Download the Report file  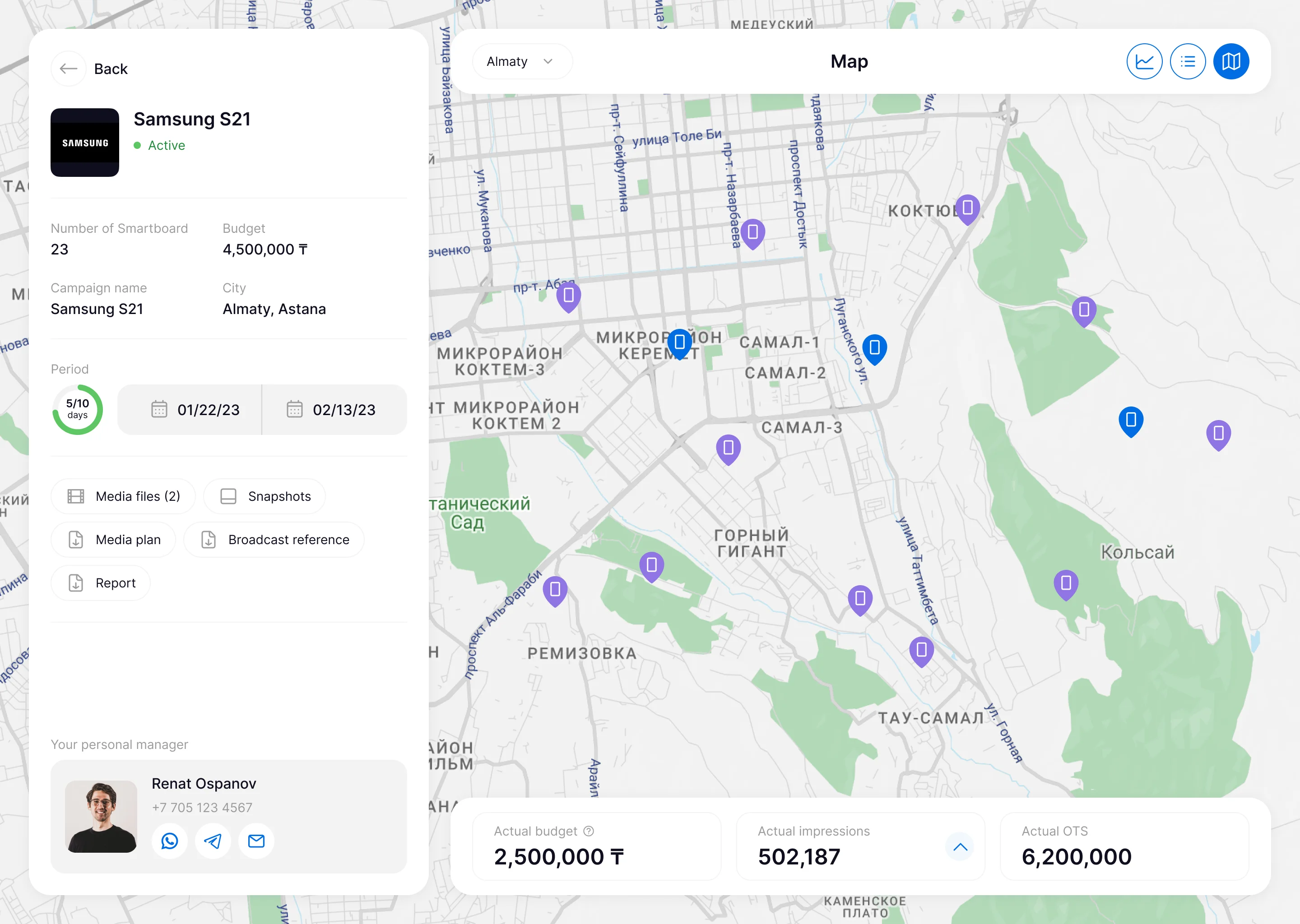[x=101, y=582]
